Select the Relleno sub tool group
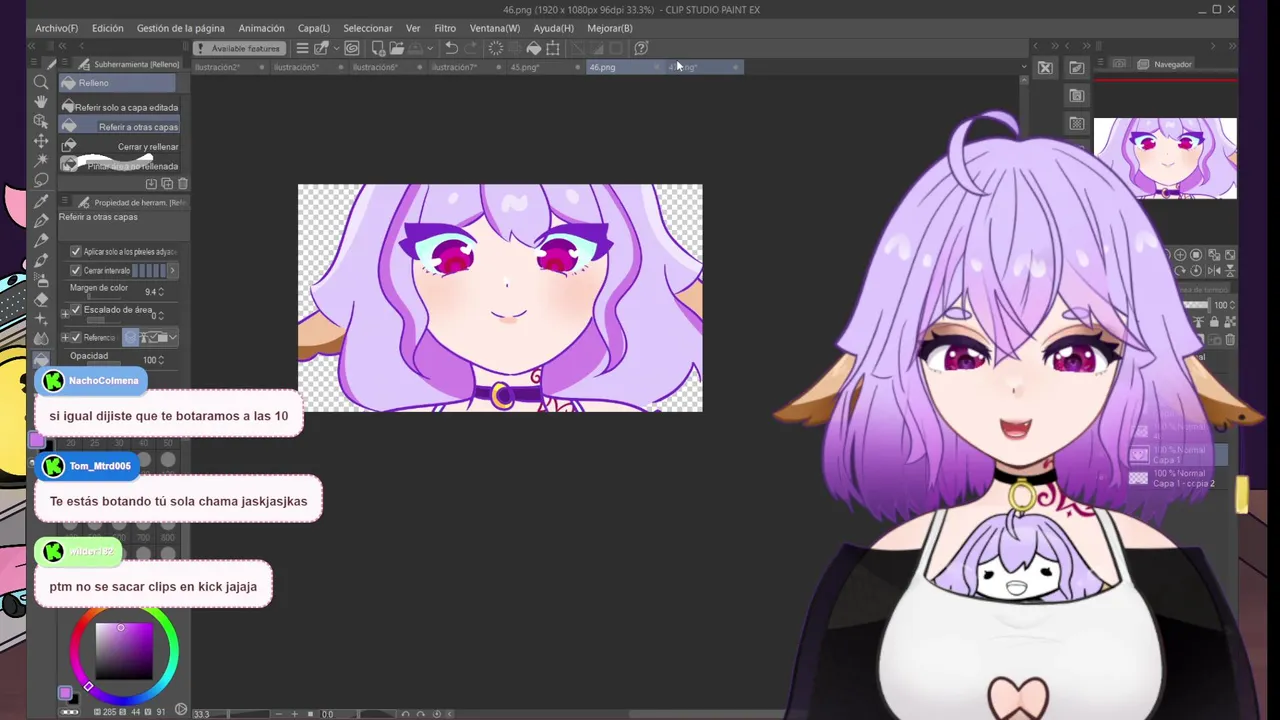 117,83
